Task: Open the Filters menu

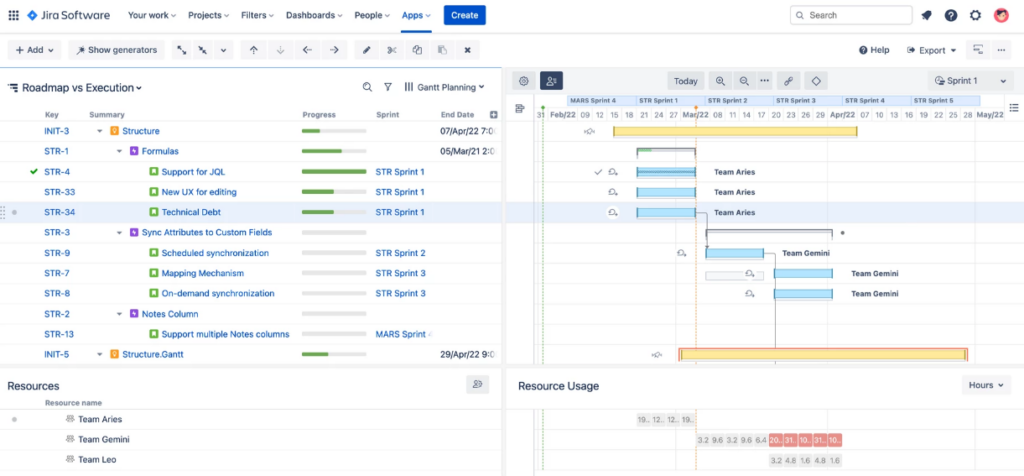Action: click(x=257, y=15)
